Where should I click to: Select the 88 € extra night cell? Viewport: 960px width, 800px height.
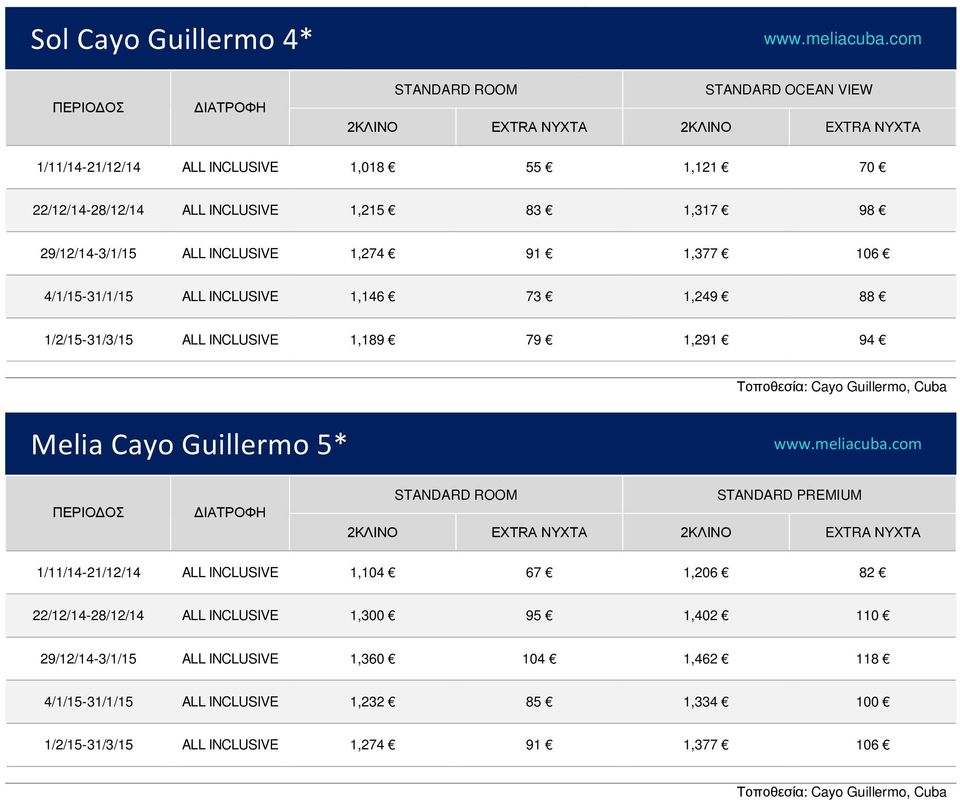[x=872, y=296]
